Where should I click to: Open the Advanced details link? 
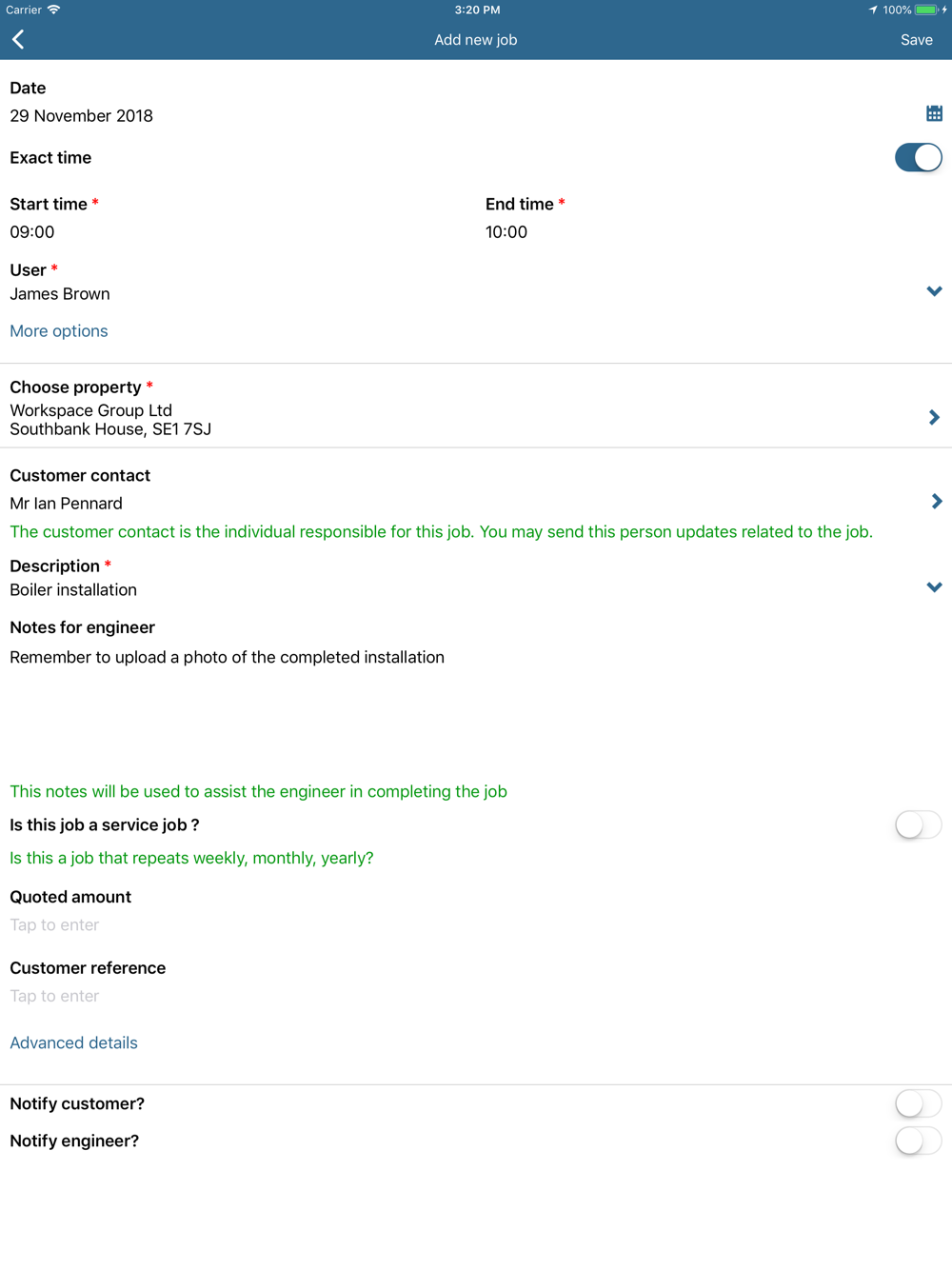[74, 1043]
